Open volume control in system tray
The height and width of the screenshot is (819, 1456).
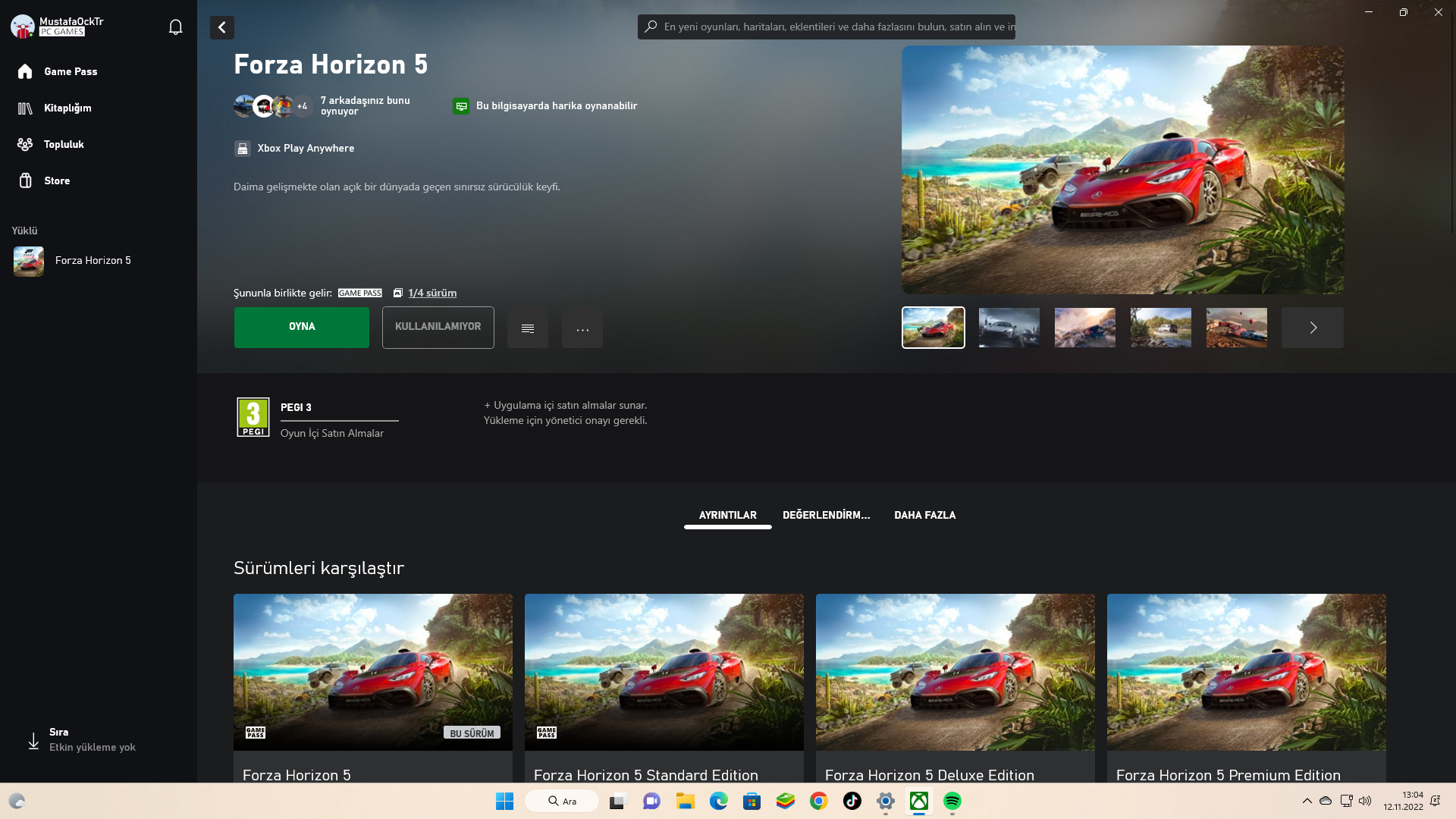pyautogui.click(x=1365, y=801)
